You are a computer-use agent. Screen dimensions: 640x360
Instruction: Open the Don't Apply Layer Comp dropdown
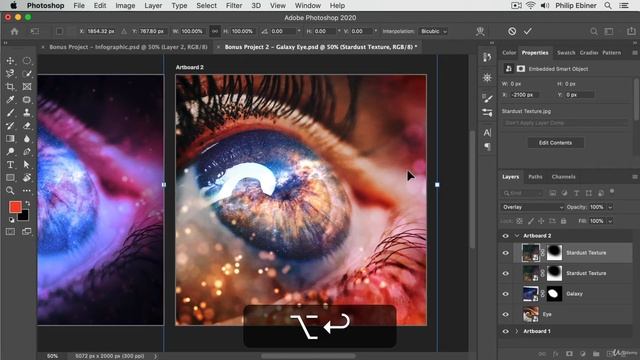tap(566, 123)
